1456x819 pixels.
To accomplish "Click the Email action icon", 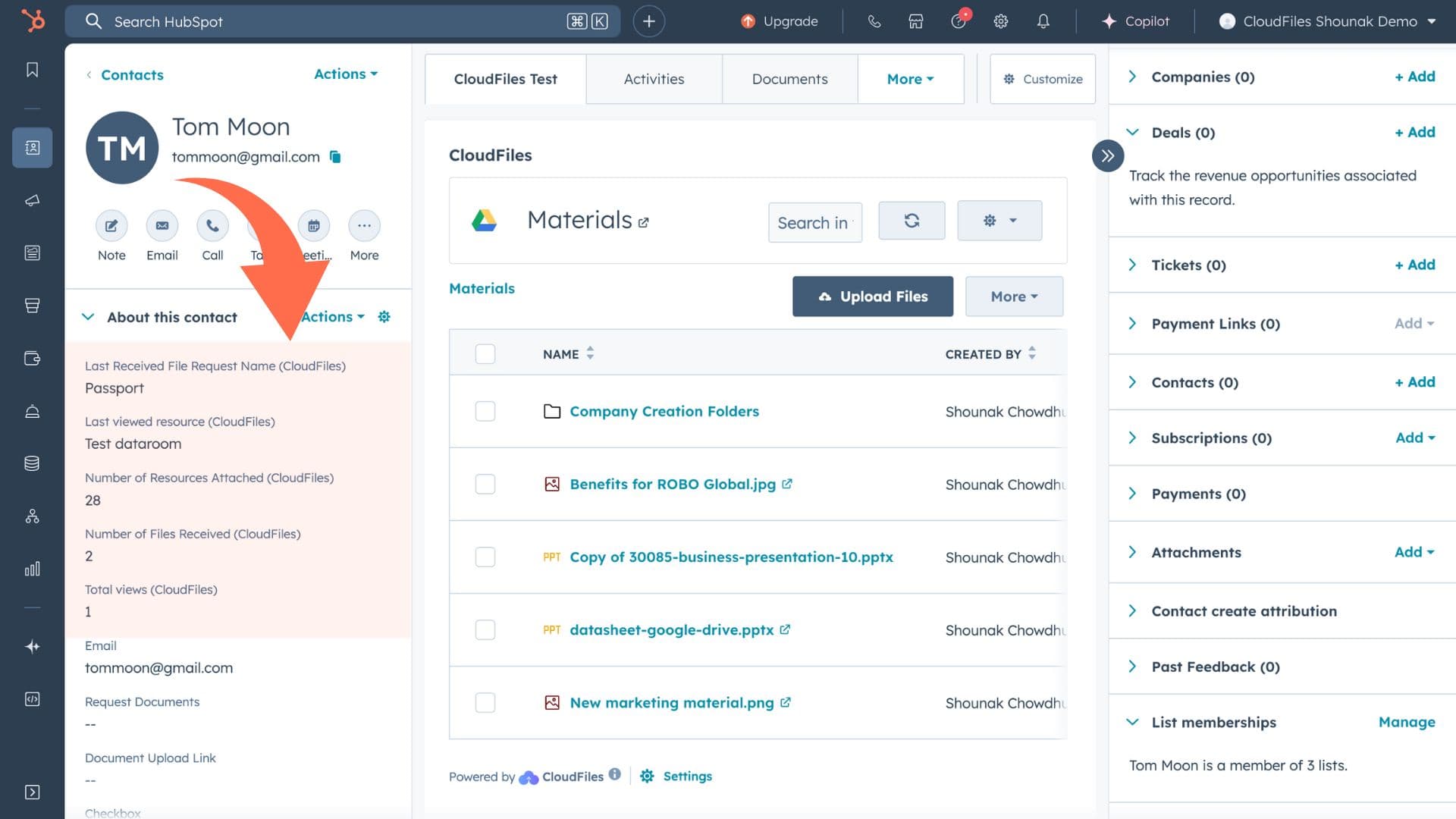I will tap(162, 226).
